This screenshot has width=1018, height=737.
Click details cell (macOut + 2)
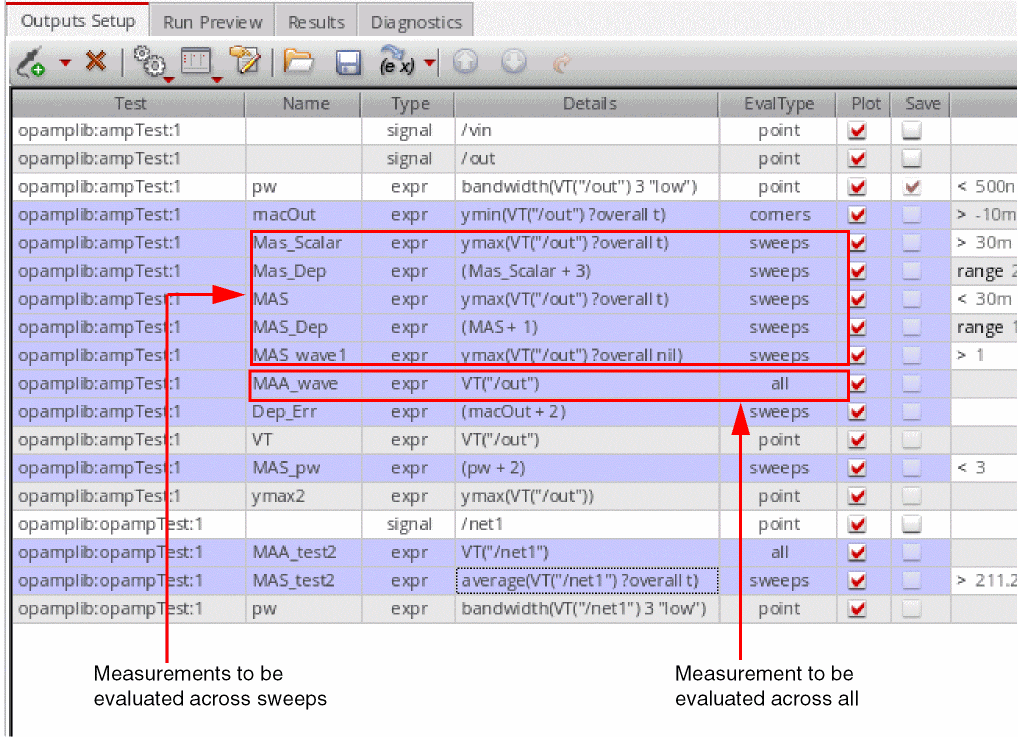click(588, 412)
